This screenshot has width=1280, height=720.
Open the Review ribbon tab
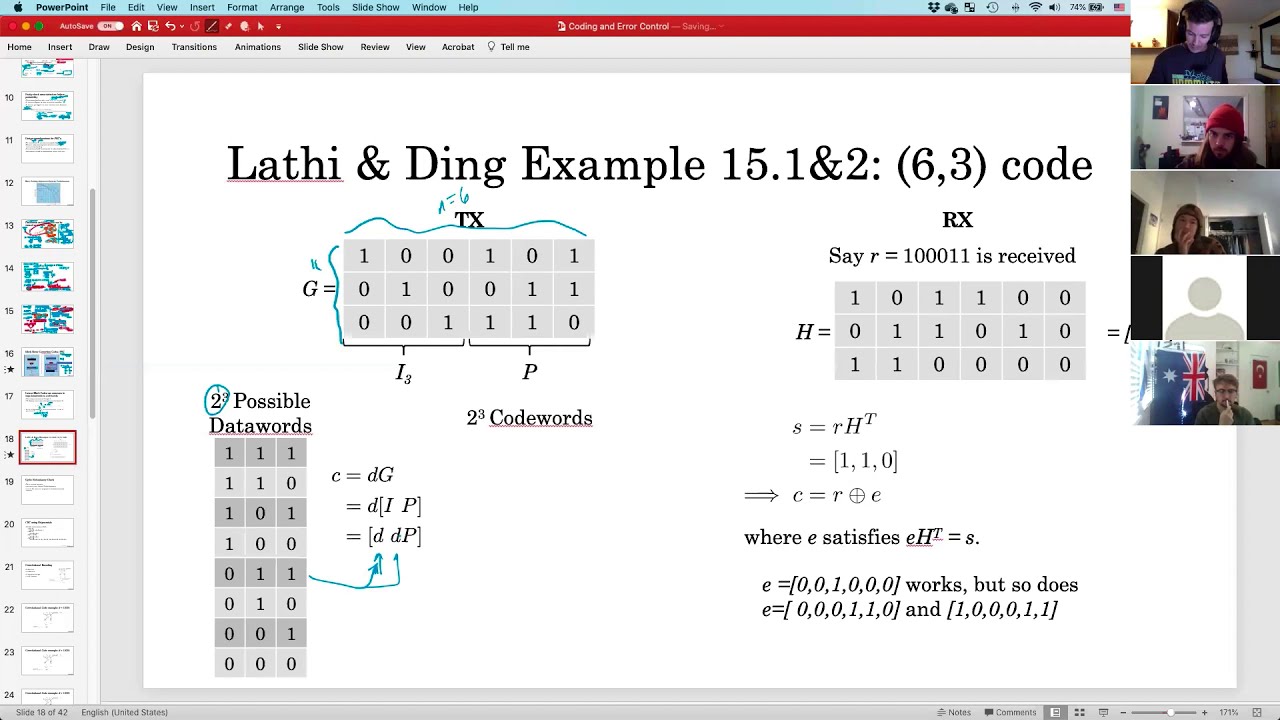pyautogui.click(x=375, y=47)
